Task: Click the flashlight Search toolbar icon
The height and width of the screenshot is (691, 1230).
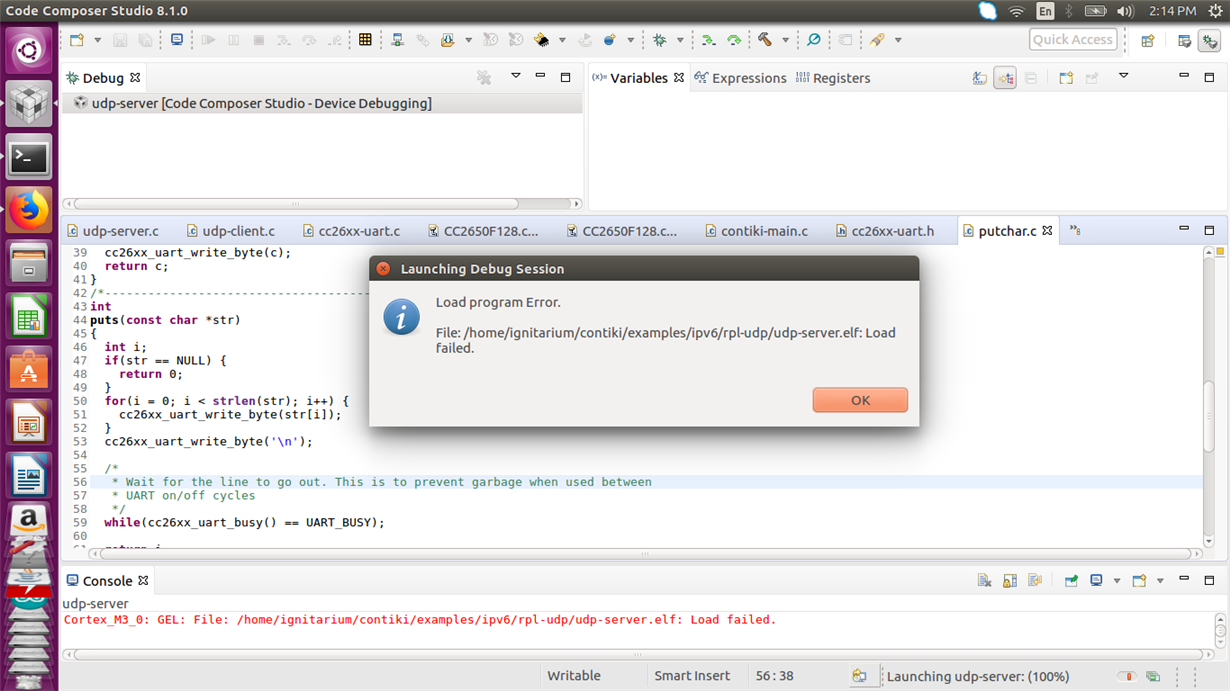Action: point(877,40)
